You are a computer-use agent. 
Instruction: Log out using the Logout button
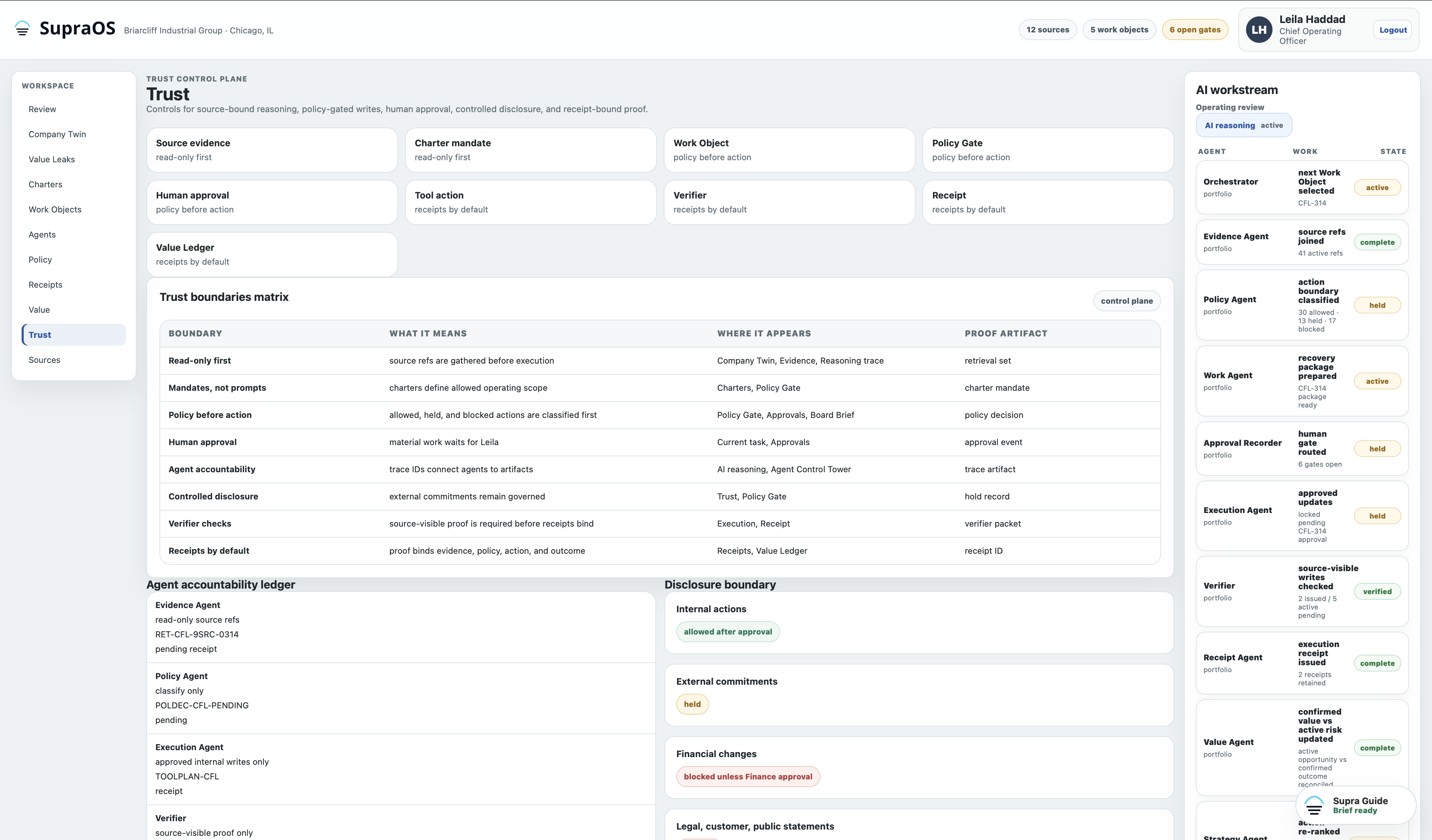click(x=1393, y=30)
